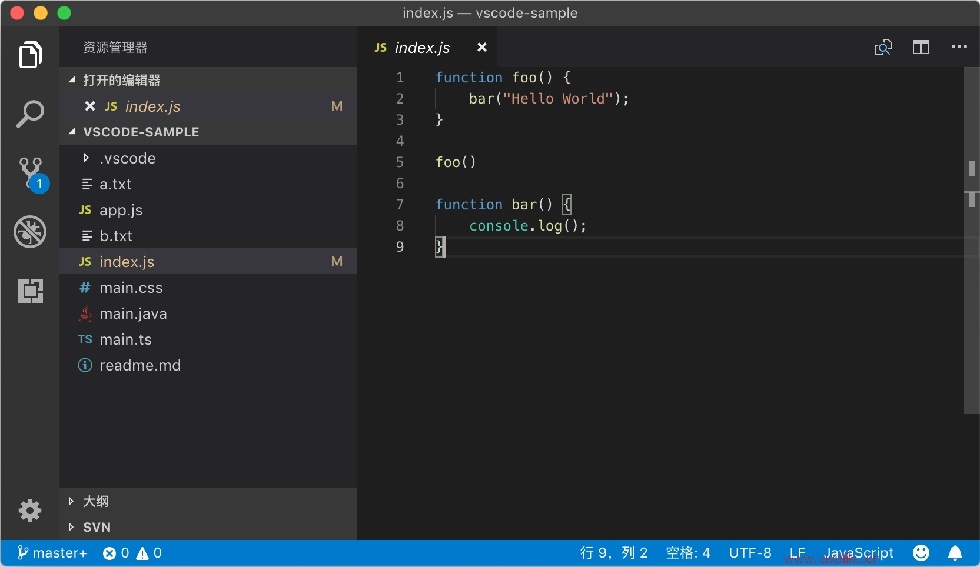Change language mode via JavaScript status item
This screenshot has width=980, height=567.
[x=859, y=553]
